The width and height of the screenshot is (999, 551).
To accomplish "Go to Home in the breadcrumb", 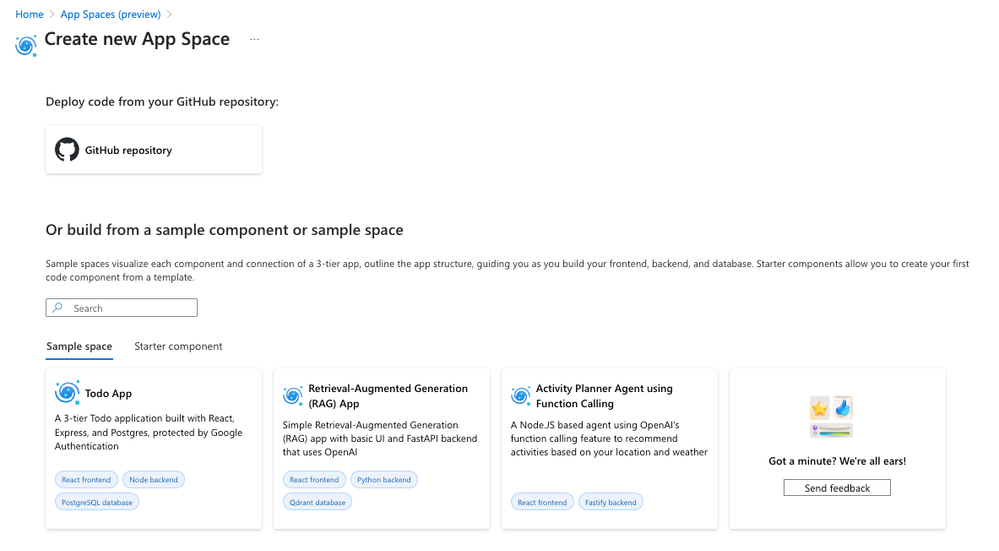I will tap(29, 14).
